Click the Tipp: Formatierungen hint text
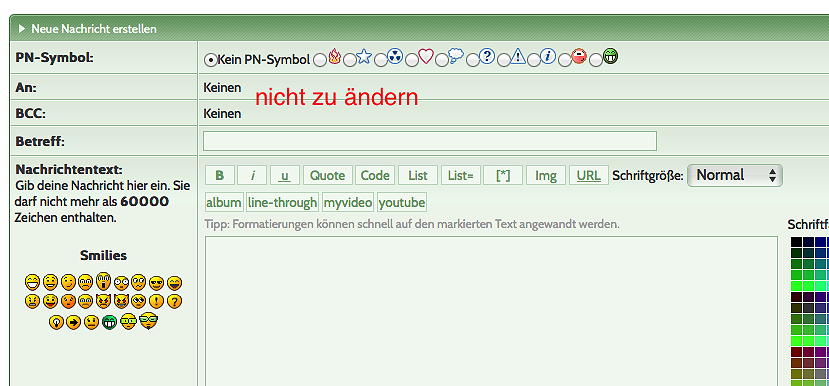 (x=412, y=224)
